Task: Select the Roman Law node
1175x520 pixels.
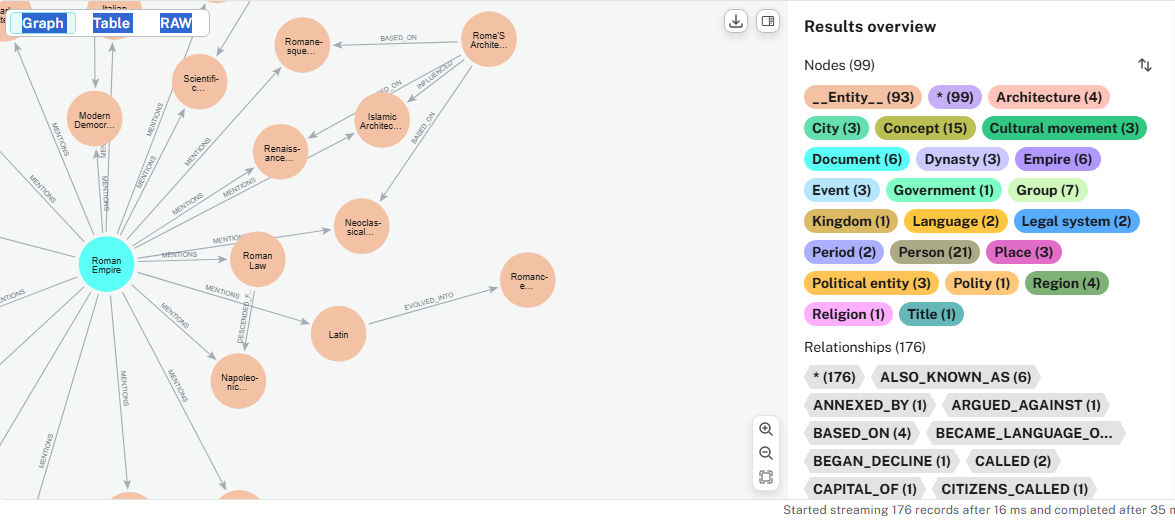Action: click(258, 260)
